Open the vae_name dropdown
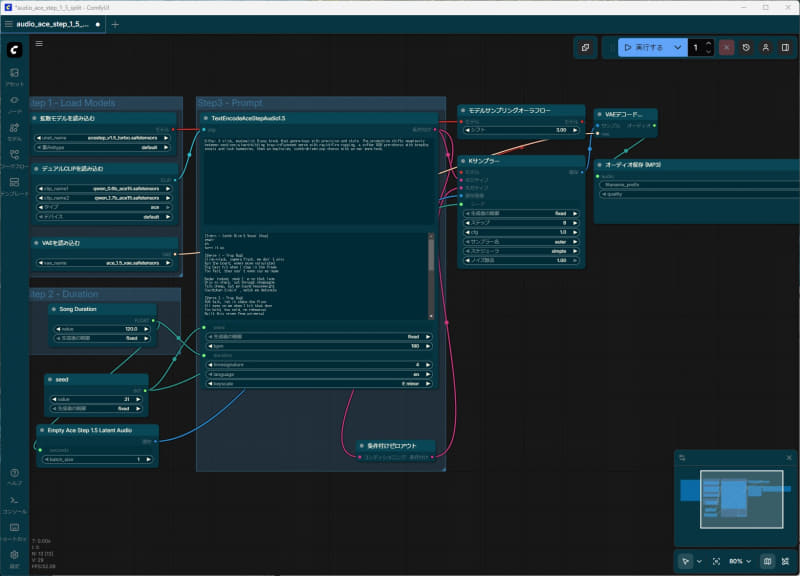800x576 pixels. pyautogui.click(x=104, y=263)
